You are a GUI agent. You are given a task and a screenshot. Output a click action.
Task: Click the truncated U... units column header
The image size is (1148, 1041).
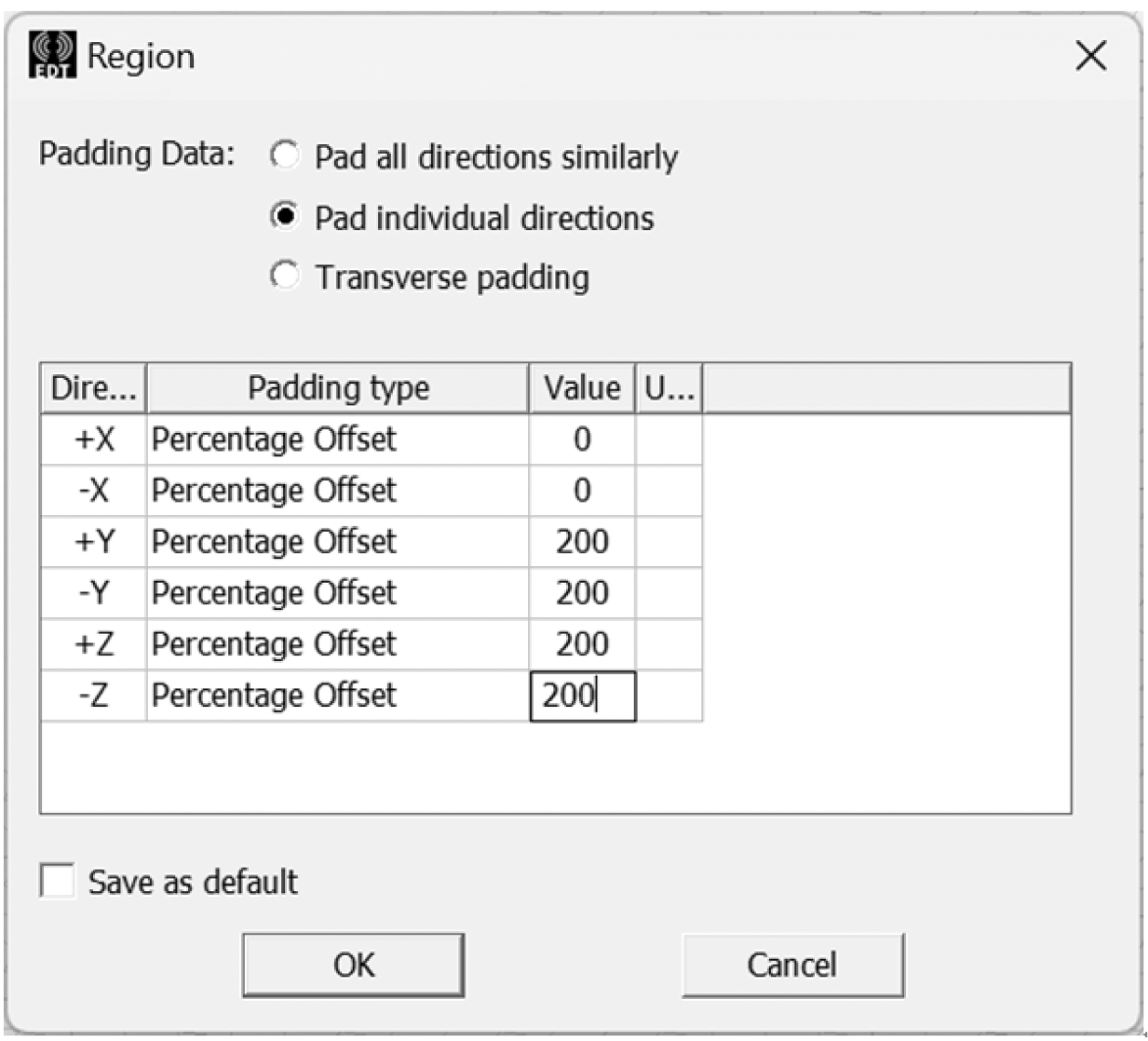point(669,388)
